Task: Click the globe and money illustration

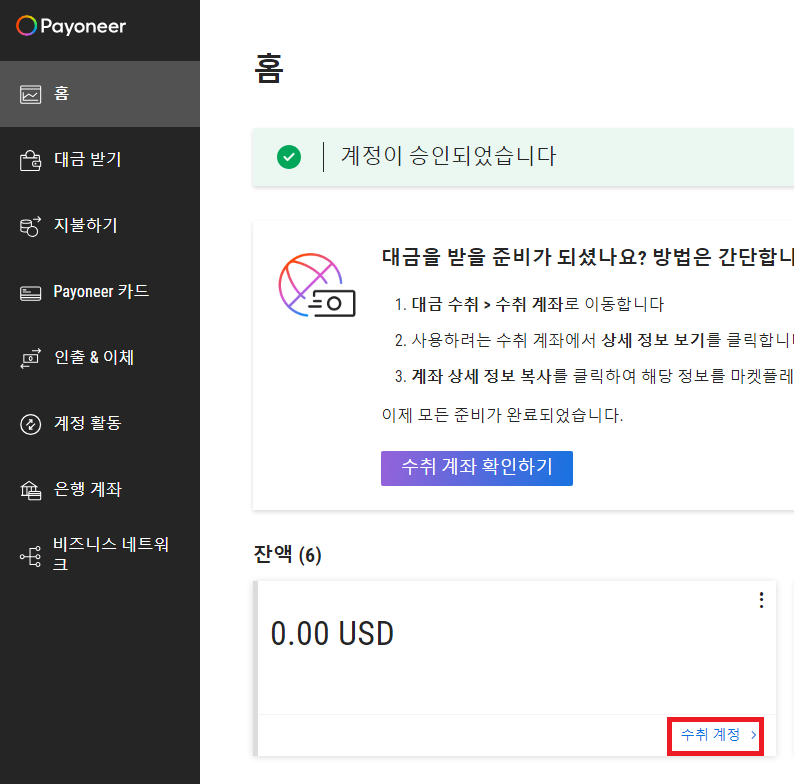Action: (x=317, y=285)
